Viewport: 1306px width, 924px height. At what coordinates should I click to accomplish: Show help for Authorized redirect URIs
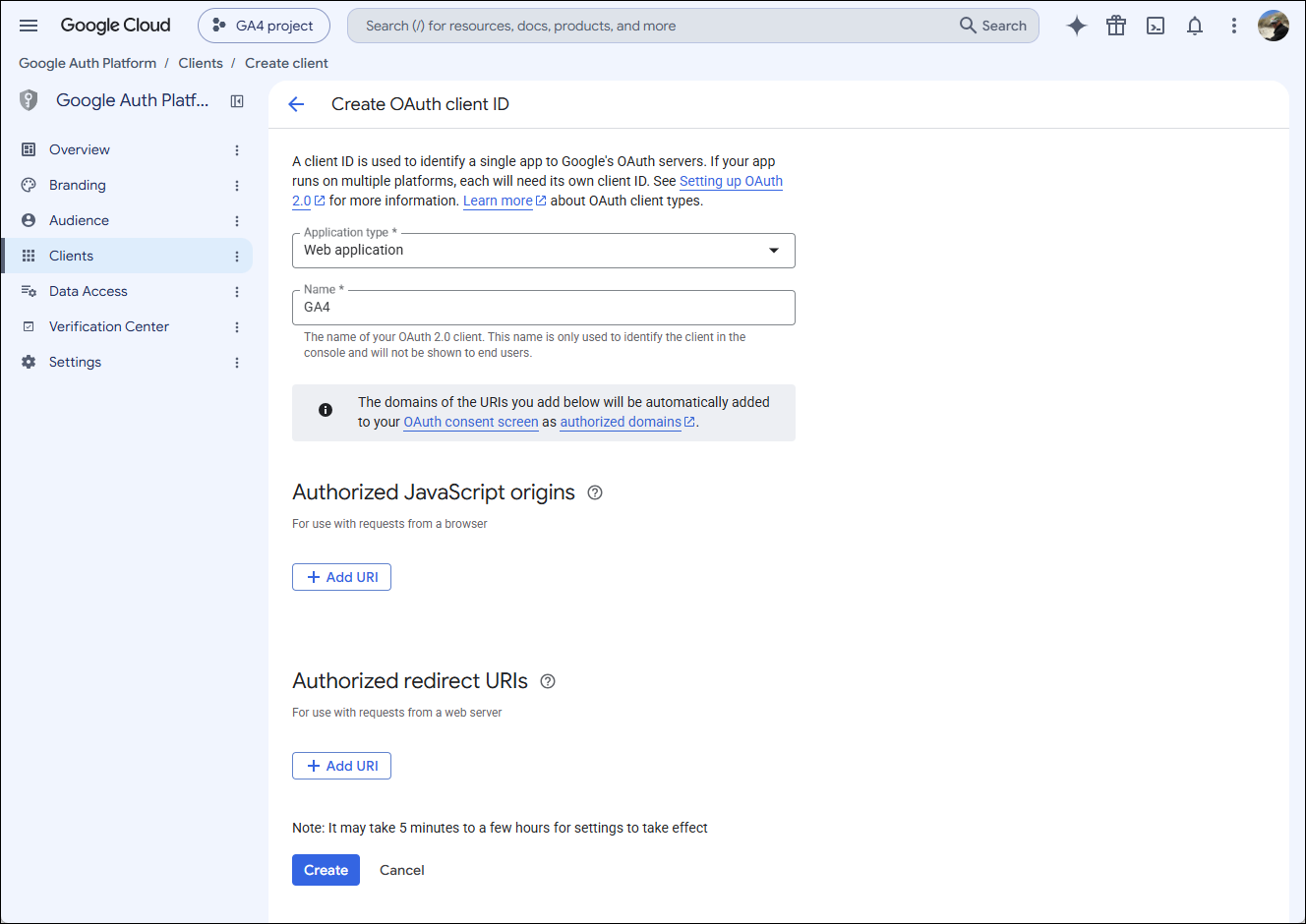548,681
